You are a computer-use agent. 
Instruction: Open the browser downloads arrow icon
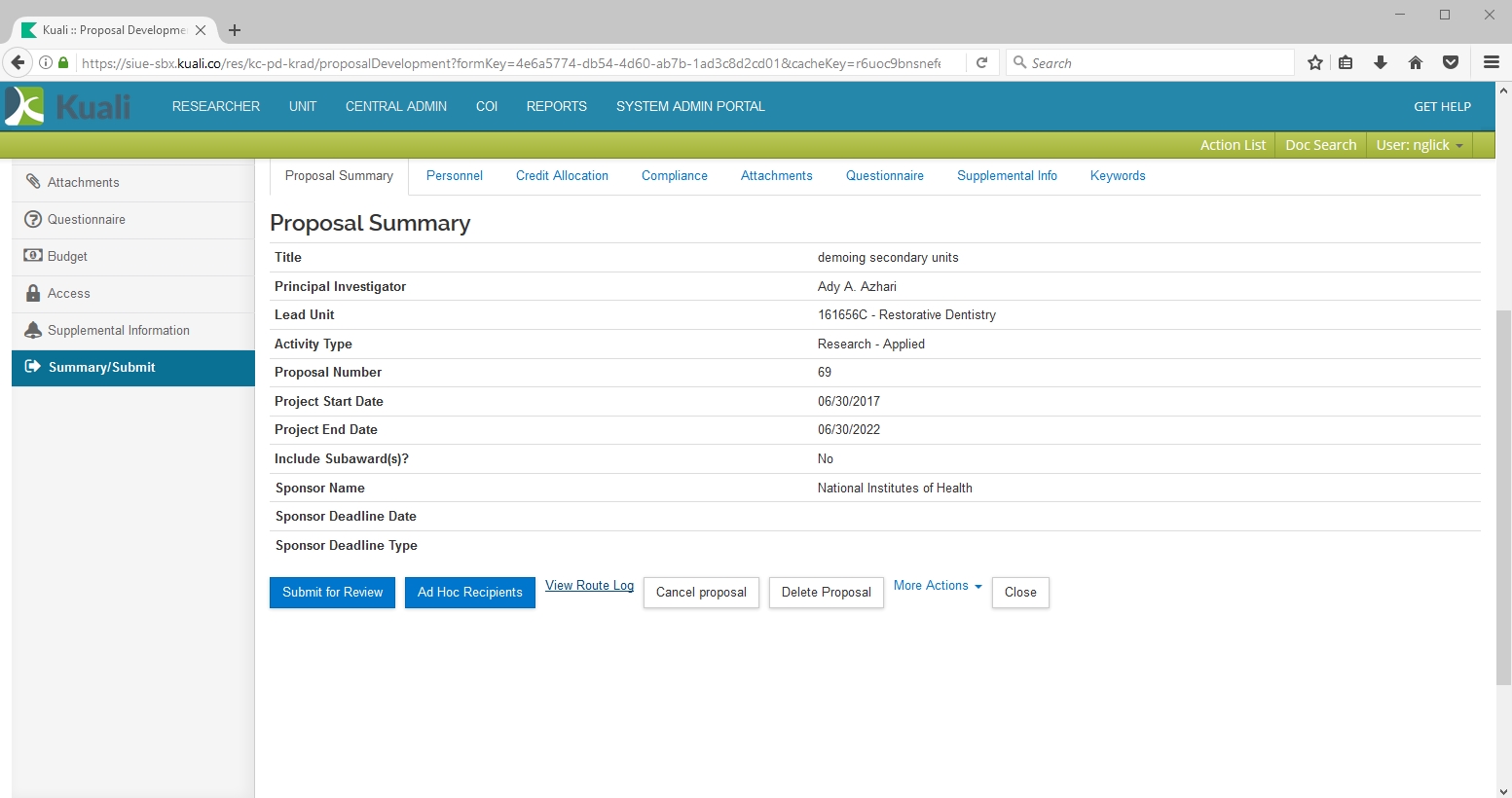pos(1381,63)
